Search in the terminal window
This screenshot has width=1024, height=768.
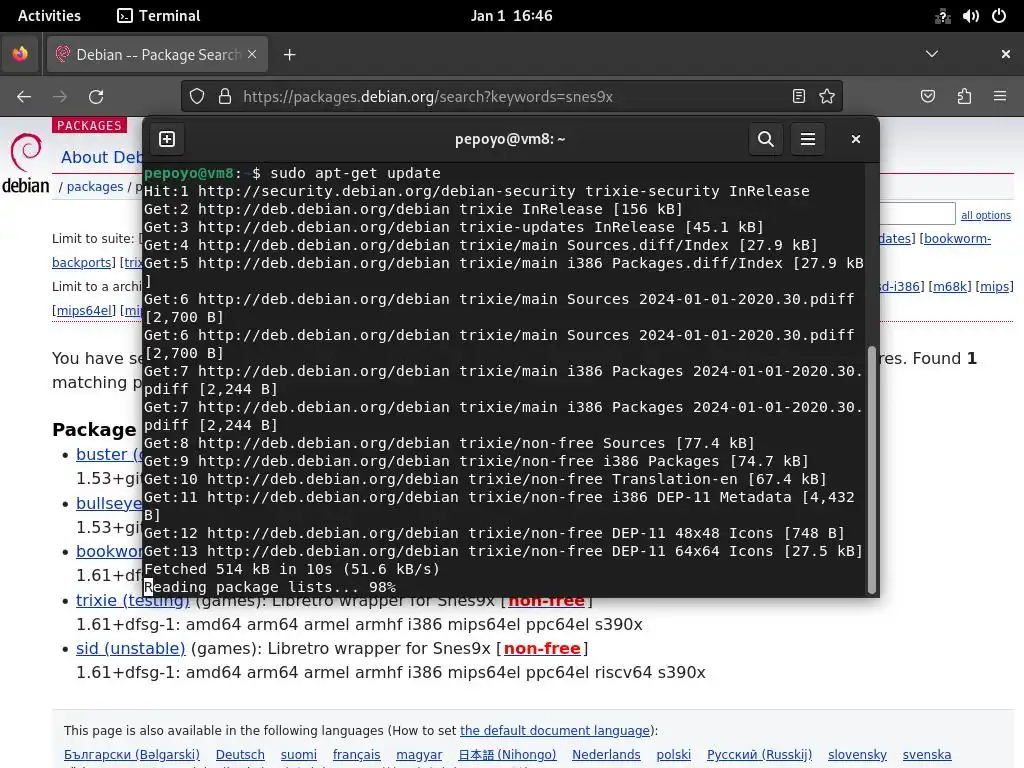[x=765, y=139]
